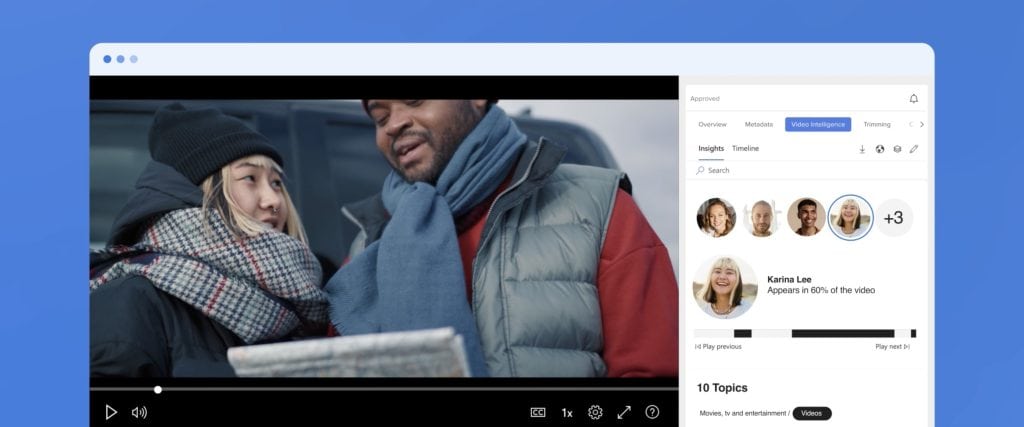
Task: Open the Timeline sub-tab
Action: 745,149
